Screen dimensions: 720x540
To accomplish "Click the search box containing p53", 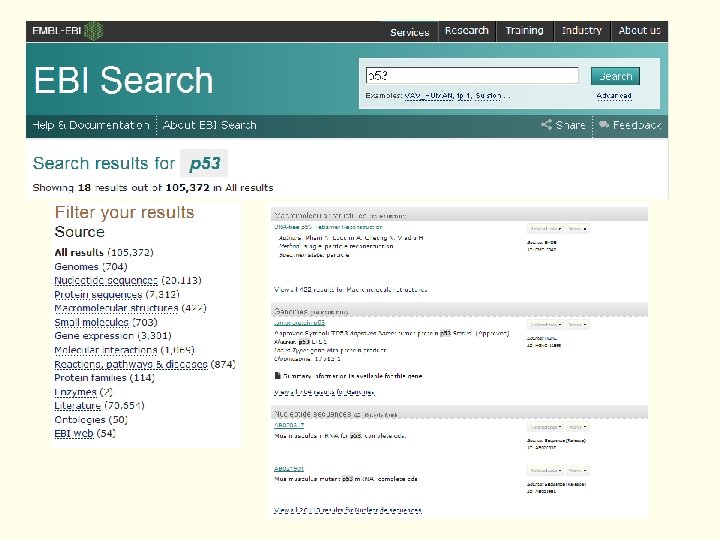I will (x=472, y=75).
